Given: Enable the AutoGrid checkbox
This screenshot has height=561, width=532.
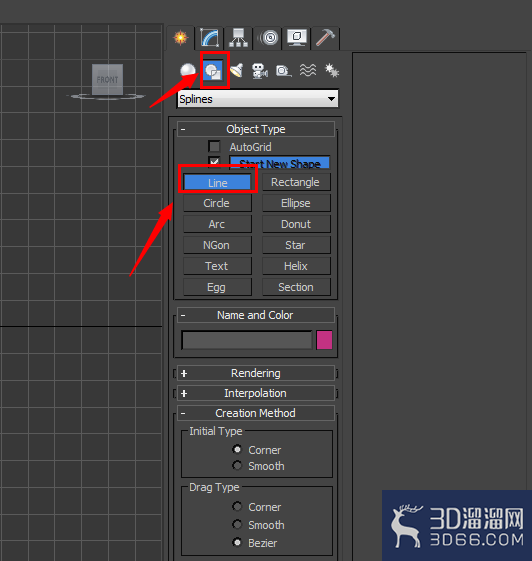Looking at the screenshot, I should [214, 146].
